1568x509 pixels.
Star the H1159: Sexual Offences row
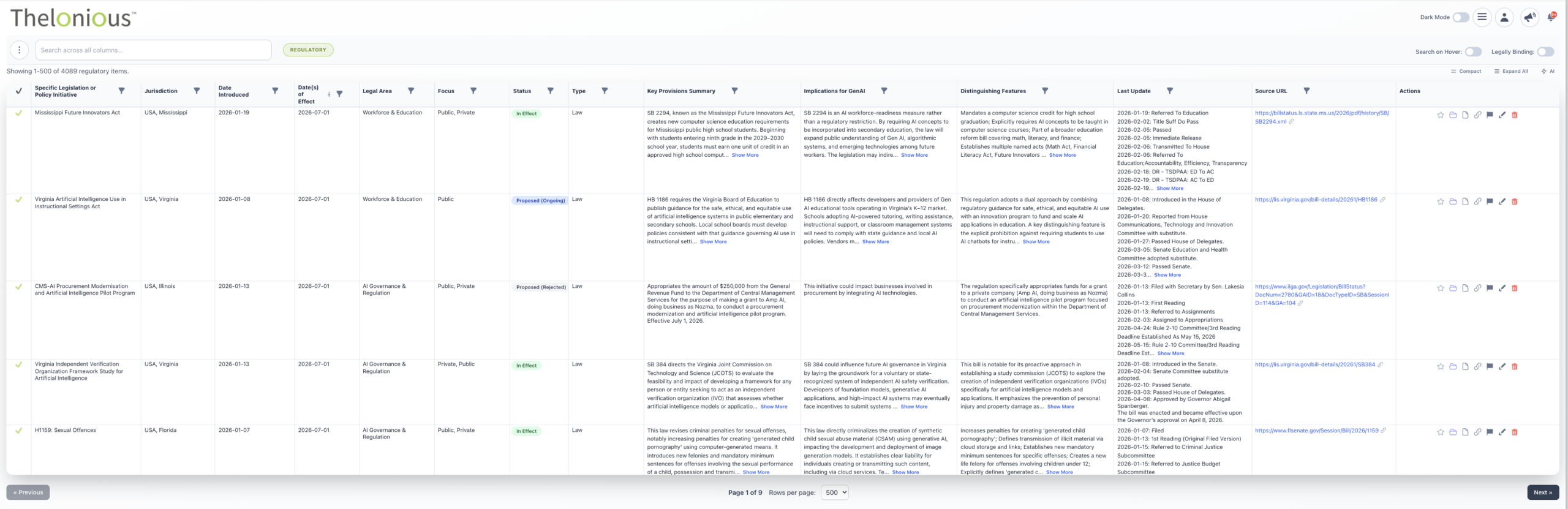coord(1441,432)
